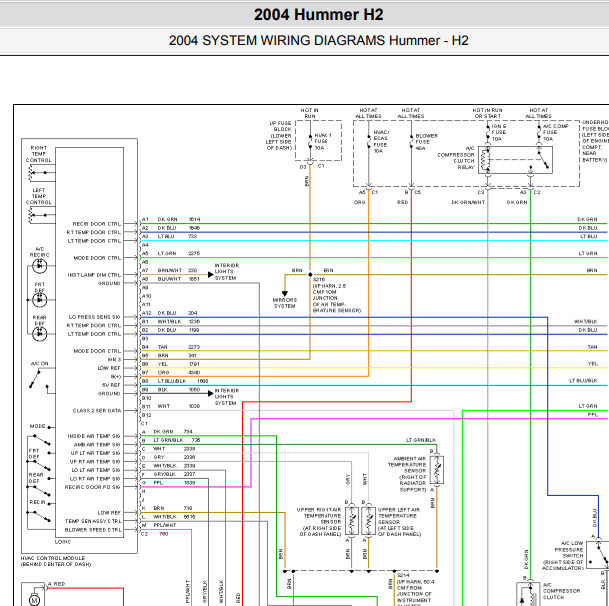Select wire number '734' next to DK GRN
The image size is (609, 606).
tap(188, 432)
